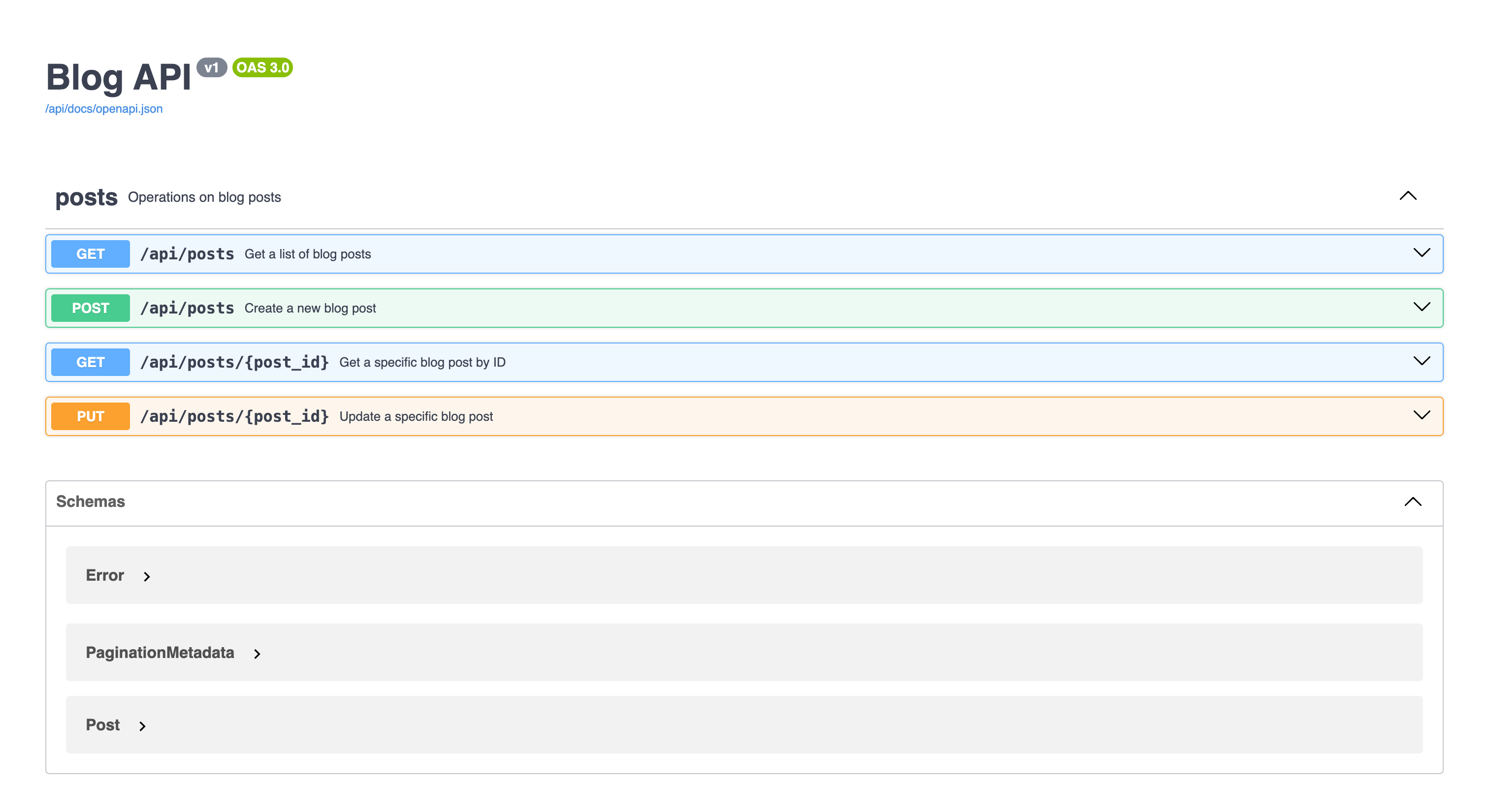Collapse the posts section chevron
The image size is (1489, 812).
click(1407, 196)
